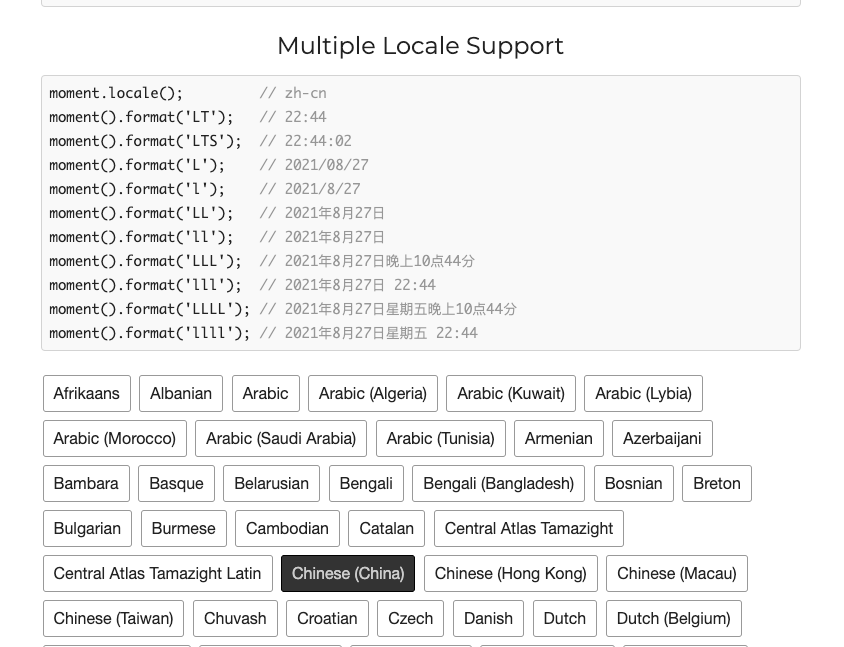
Task: Switch to the Danish locale
Action: tap(488, 618)
